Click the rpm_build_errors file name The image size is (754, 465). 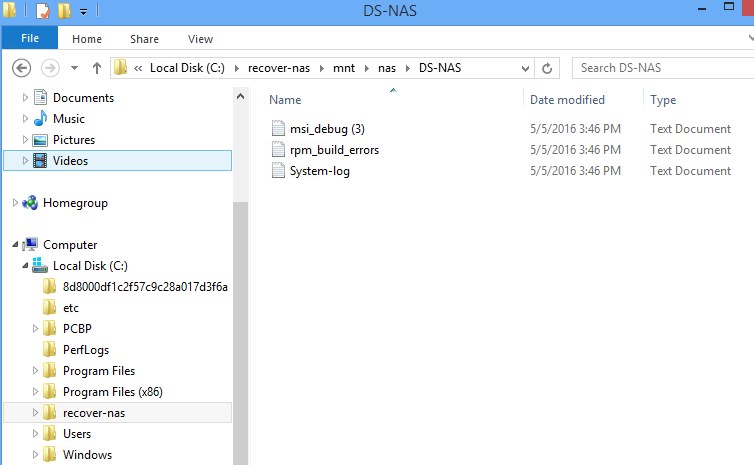click(334, 150)
